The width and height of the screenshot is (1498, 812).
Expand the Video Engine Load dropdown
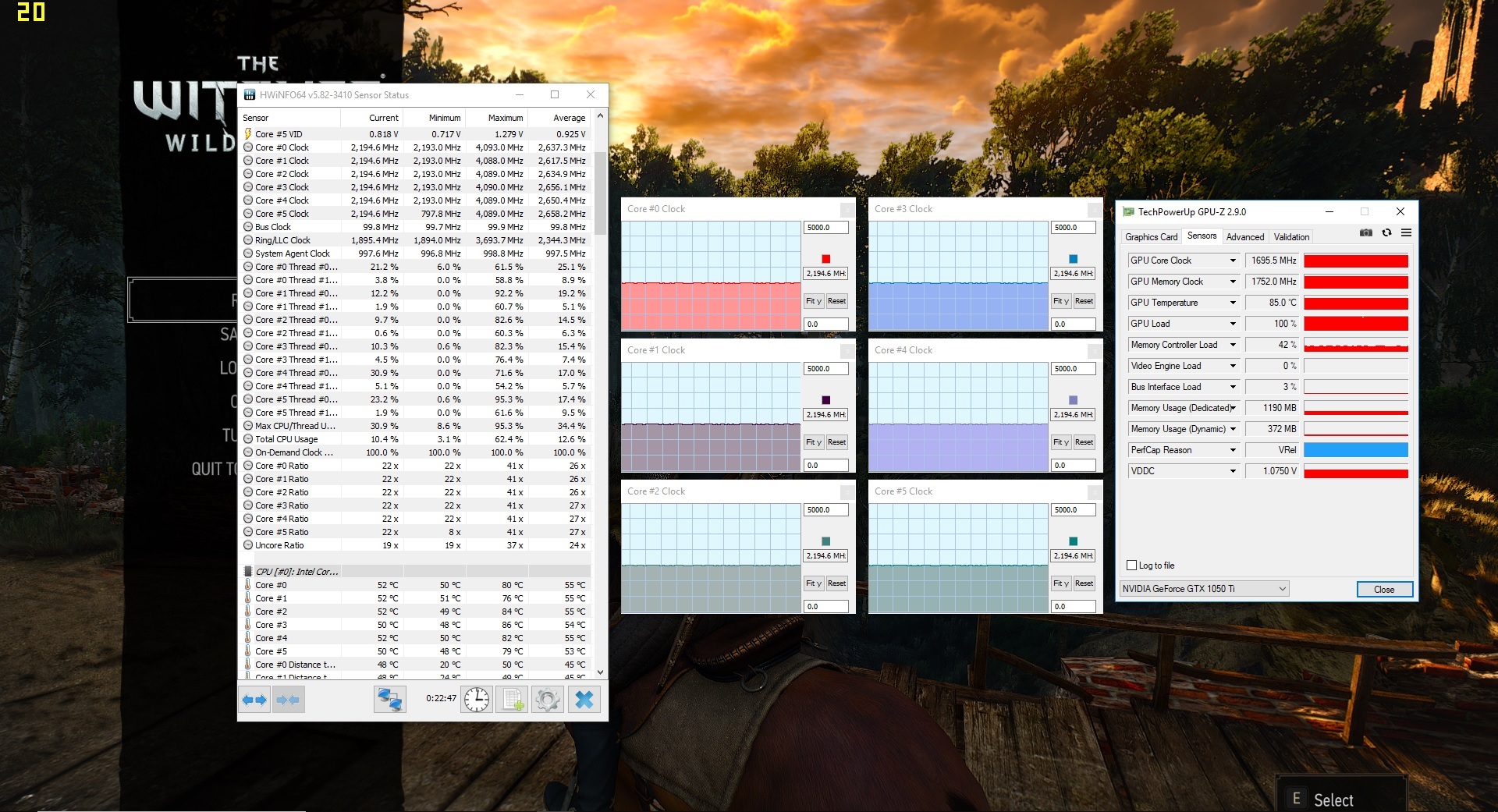click(x=1233, y=366)
